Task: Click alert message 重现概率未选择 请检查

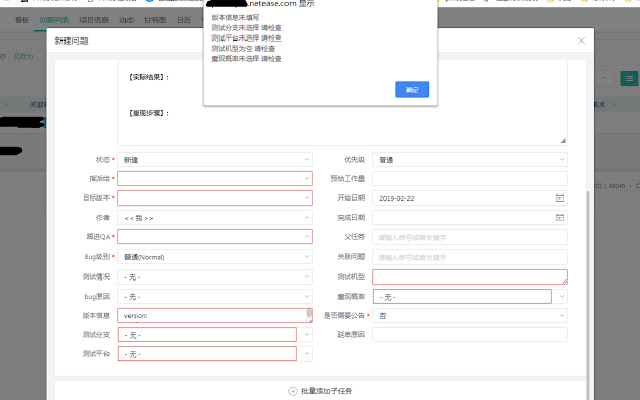Action: tap(246, 59)
